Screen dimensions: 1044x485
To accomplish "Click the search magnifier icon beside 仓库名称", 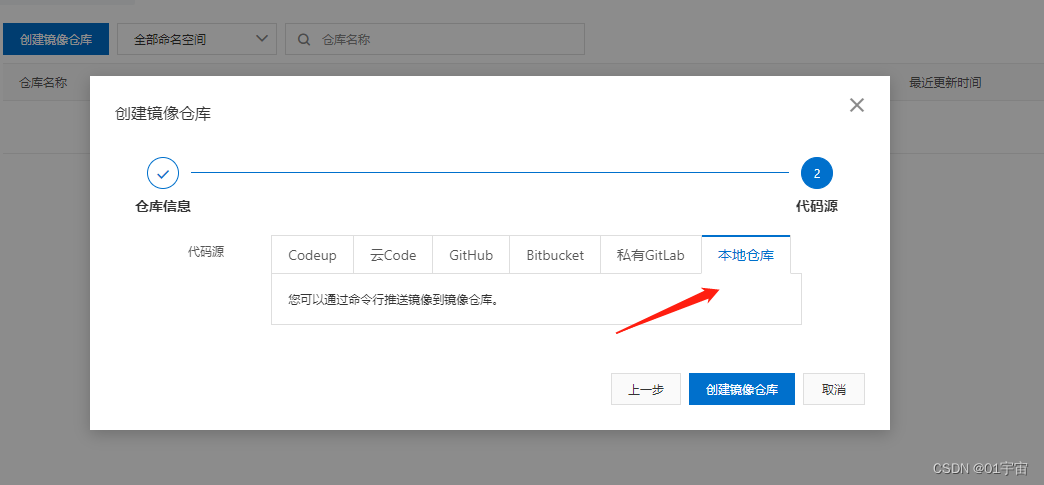I will tap(304, 39).
